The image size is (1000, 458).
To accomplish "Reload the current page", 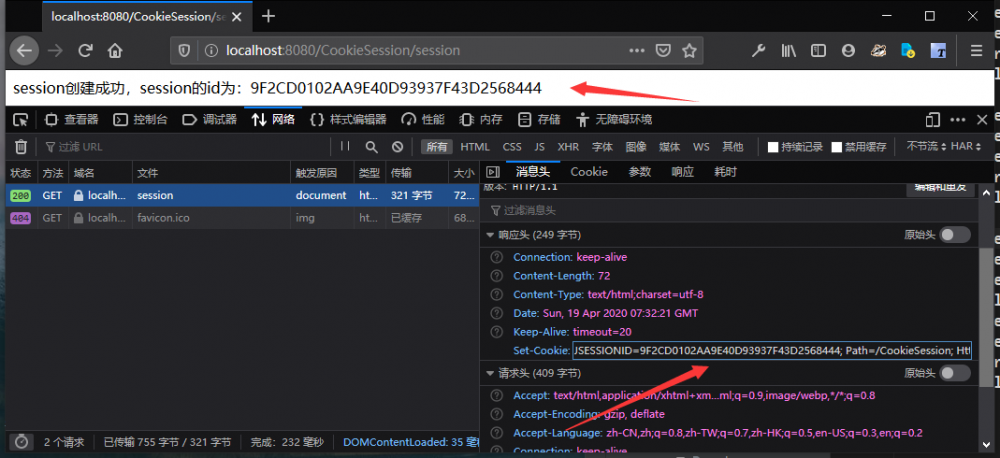I will click(x=85, y=50).
